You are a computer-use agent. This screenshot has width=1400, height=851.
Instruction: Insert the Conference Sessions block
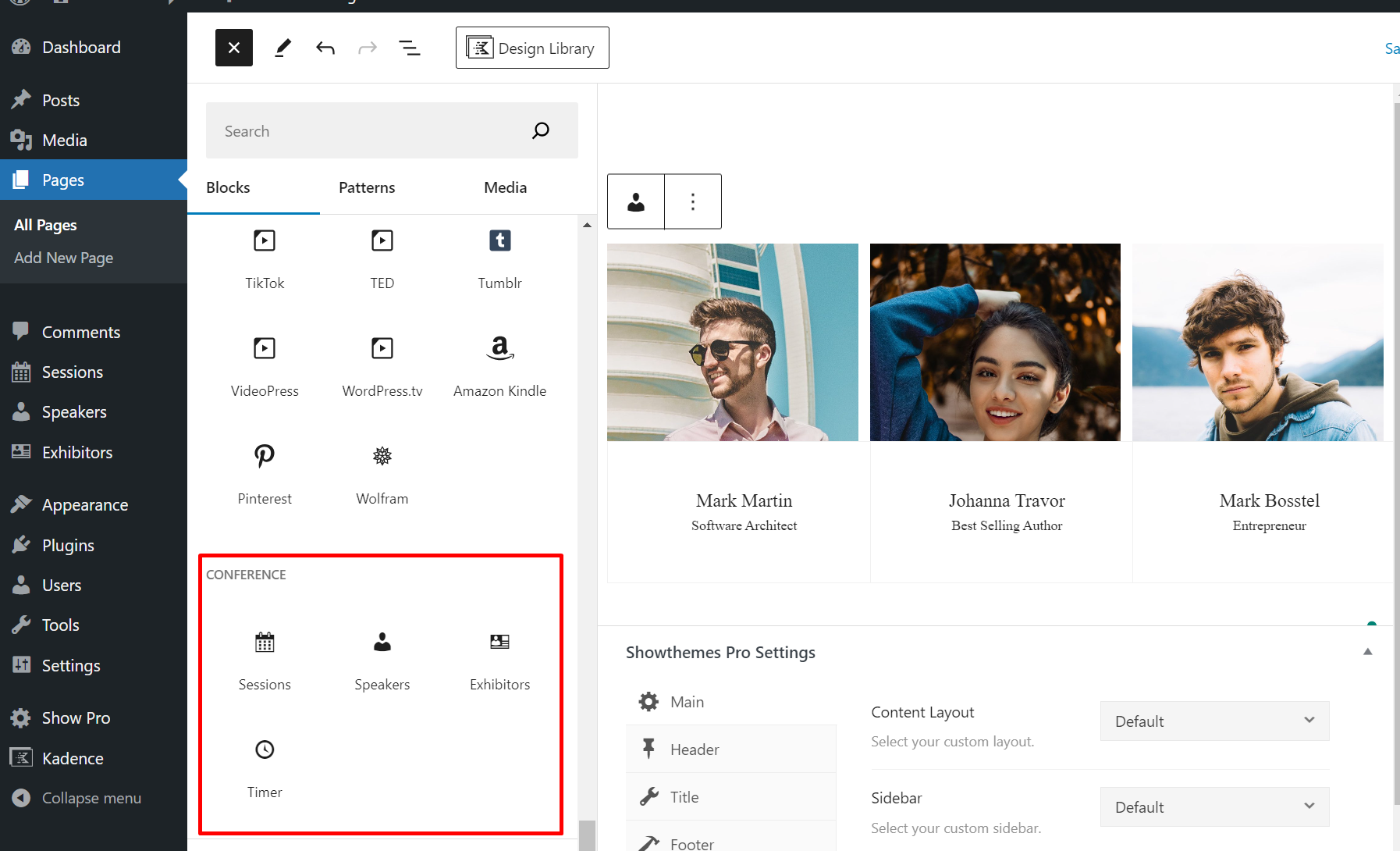click(265, 661)
